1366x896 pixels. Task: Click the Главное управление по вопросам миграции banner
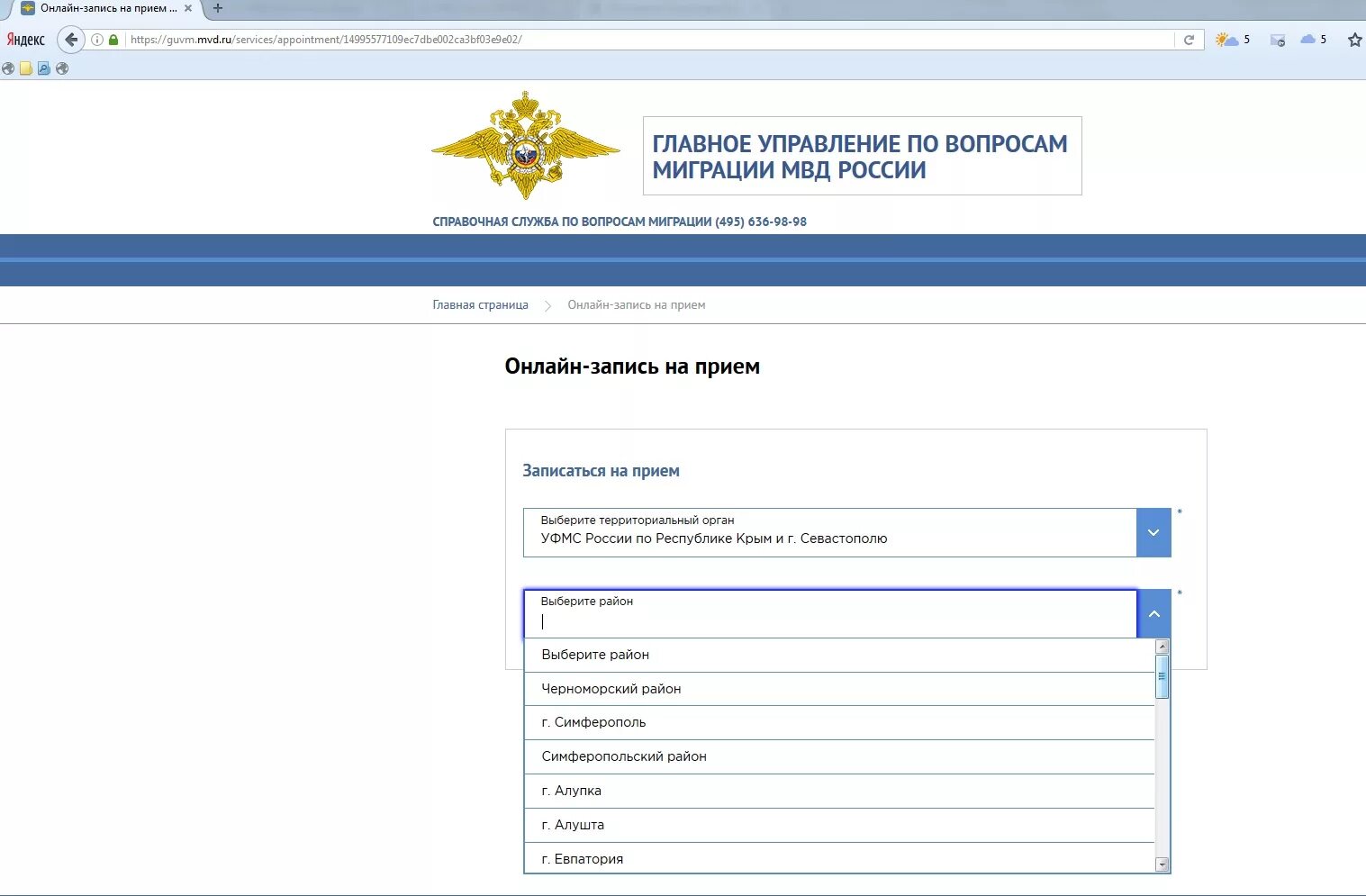click(862, 156)
